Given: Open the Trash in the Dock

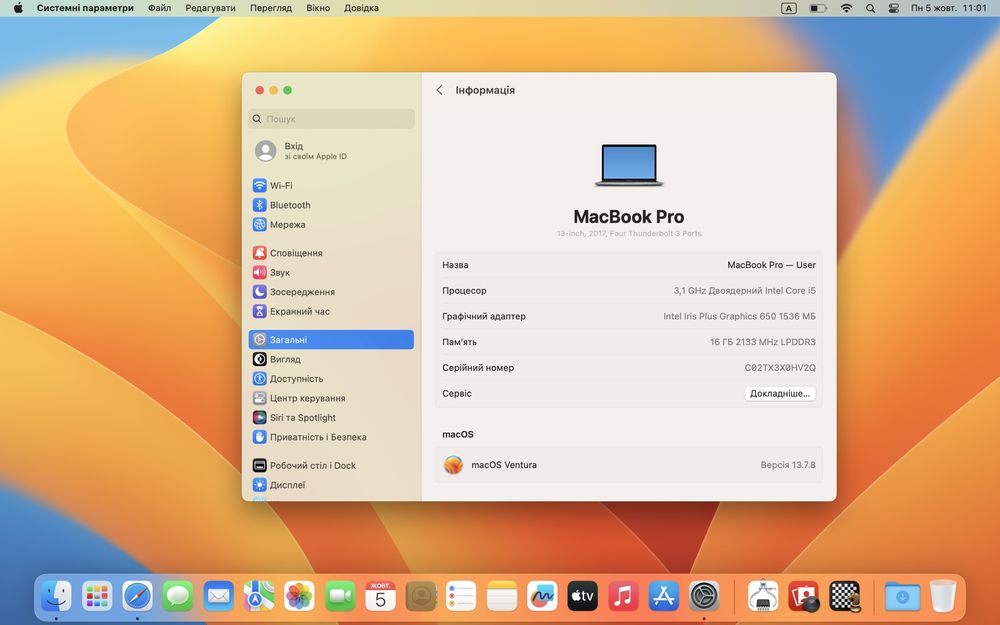Looking at the screenshot, I should point(943,596).
